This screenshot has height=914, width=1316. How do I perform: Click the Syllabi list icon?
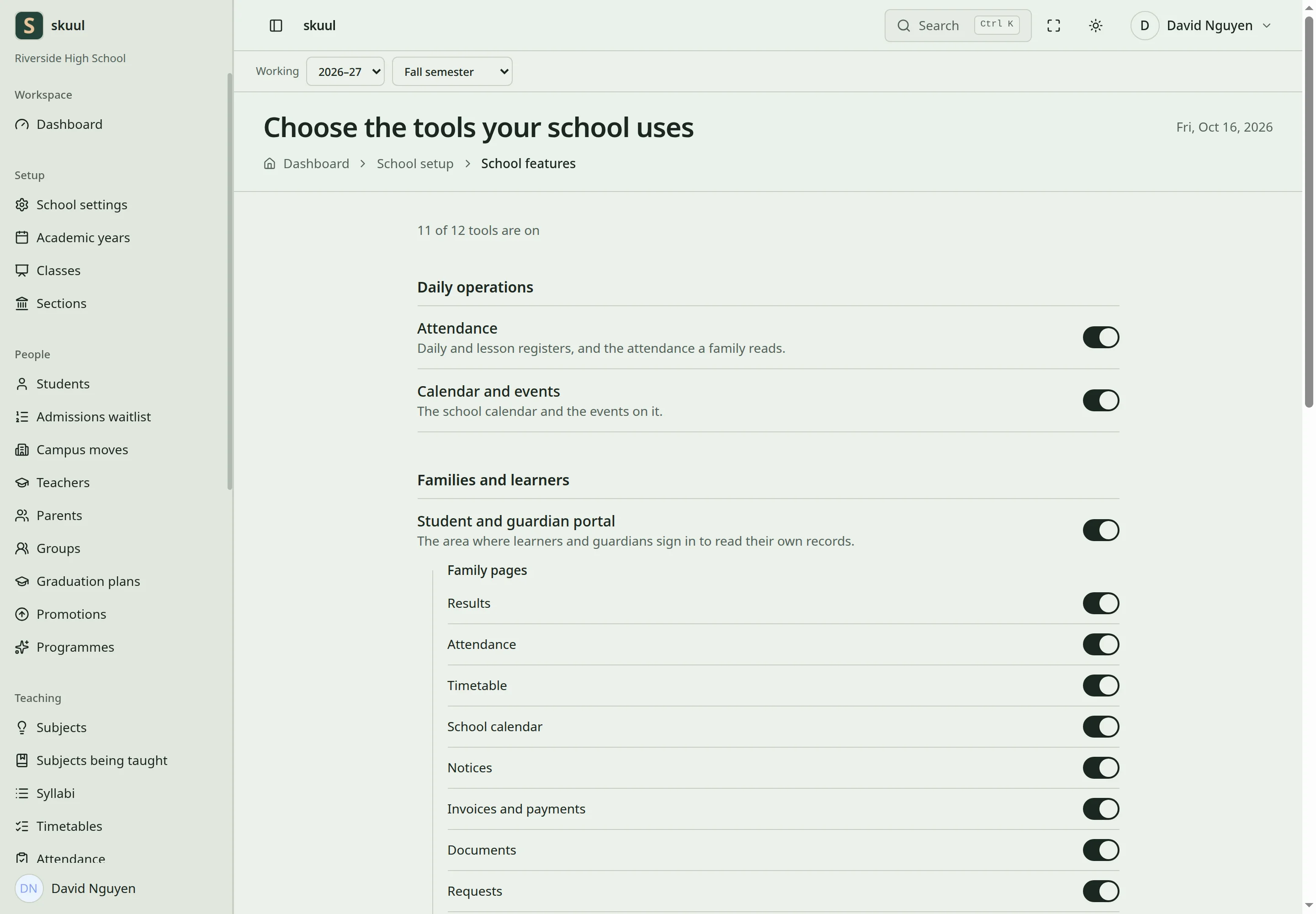coord(22,794)
